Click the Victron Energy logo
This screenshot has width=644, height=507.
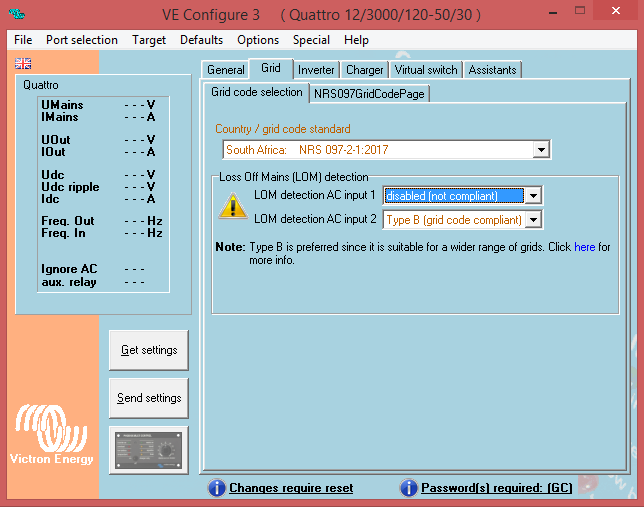point(52,435)
